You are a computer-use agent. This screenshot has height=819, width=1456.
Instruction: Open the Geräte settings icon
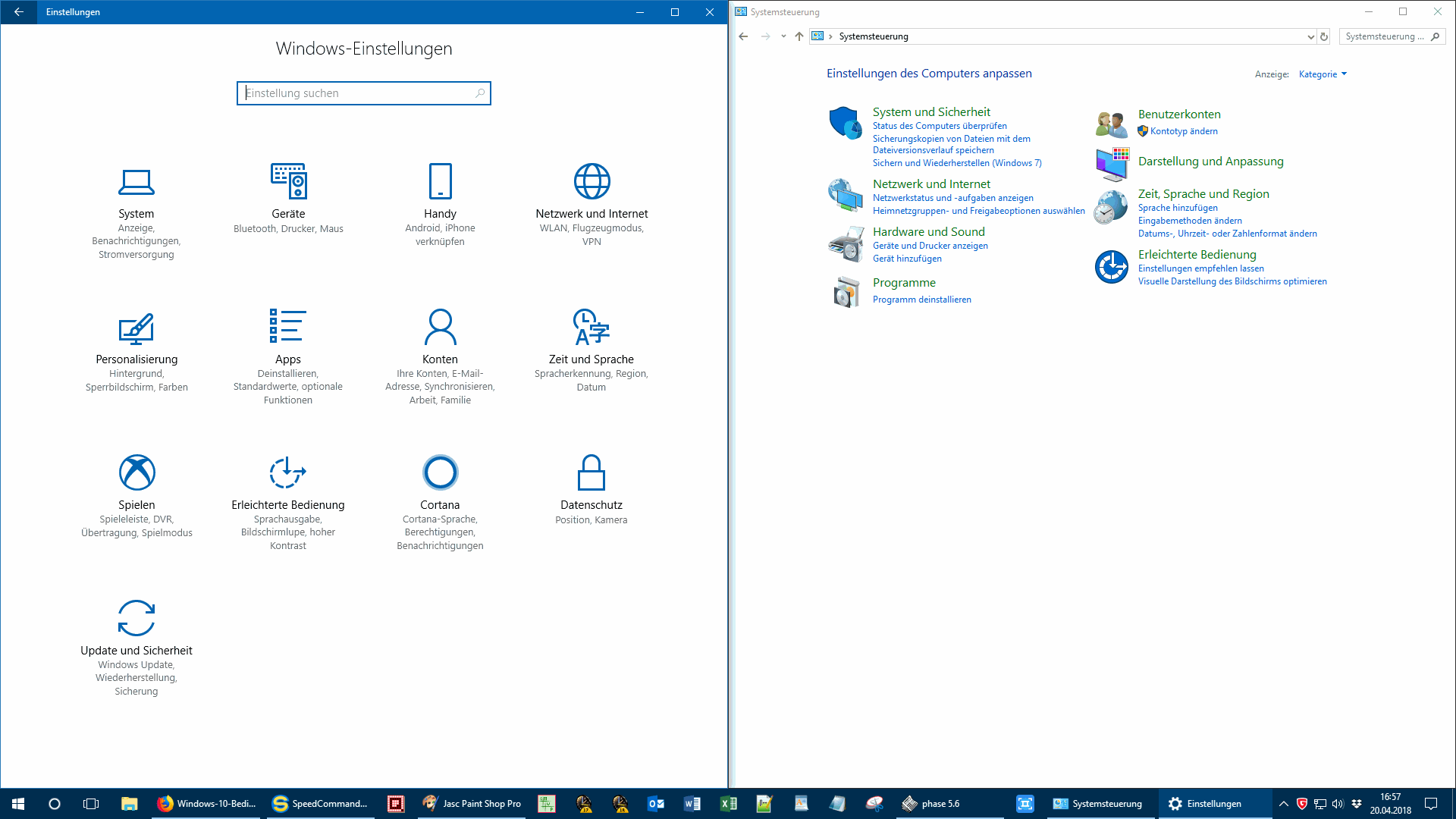pyautogui.click(x=288, y=182)
